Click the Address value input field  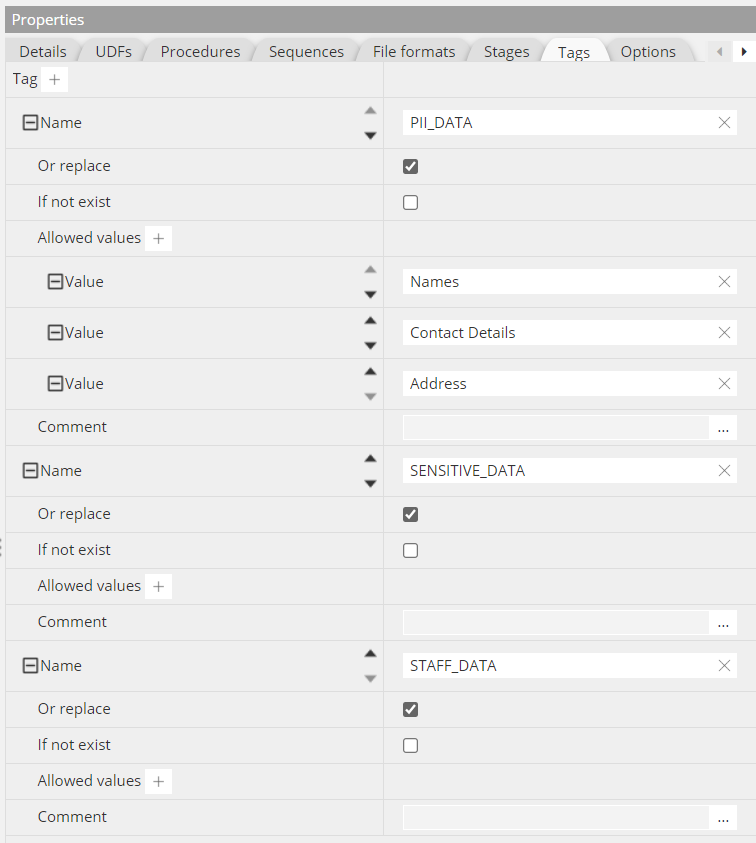[x=555, y=384]
